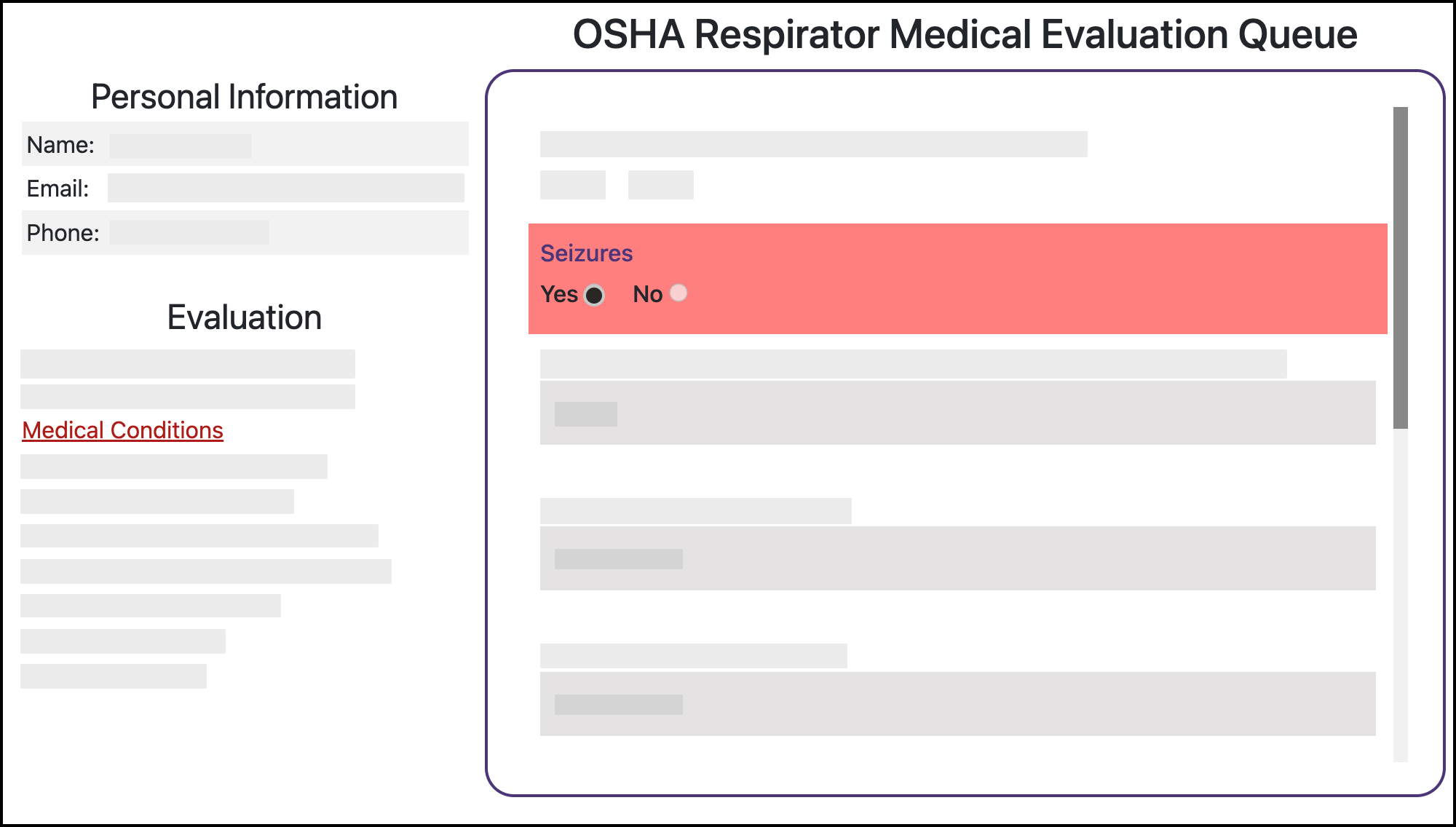Image resolution: width=1456 pixels, height=827 pixels.
Task: Select first placeholder item under Medical Conditions
Action: (173, 467)
